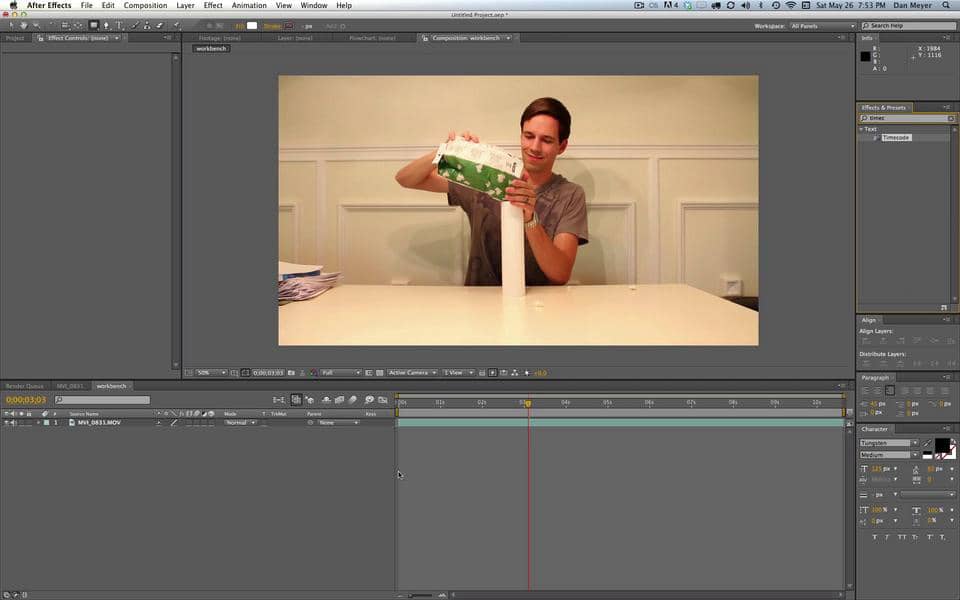Toggle Faux Bold in Character panel
The width and height of the screenshot is (960, 600).
874,537
